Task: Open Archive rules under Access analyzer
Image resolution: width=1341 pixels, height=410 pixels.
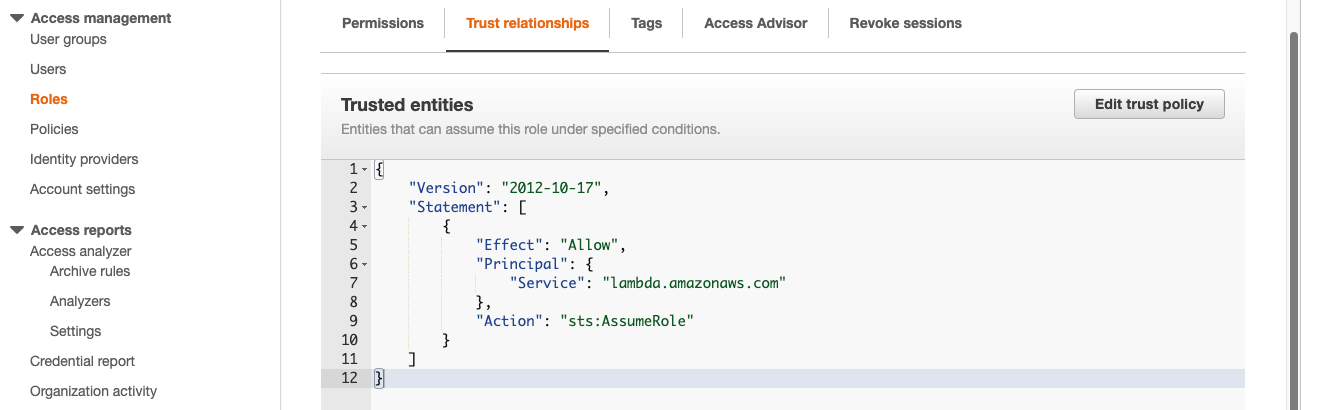Action: tap(90, 271)
